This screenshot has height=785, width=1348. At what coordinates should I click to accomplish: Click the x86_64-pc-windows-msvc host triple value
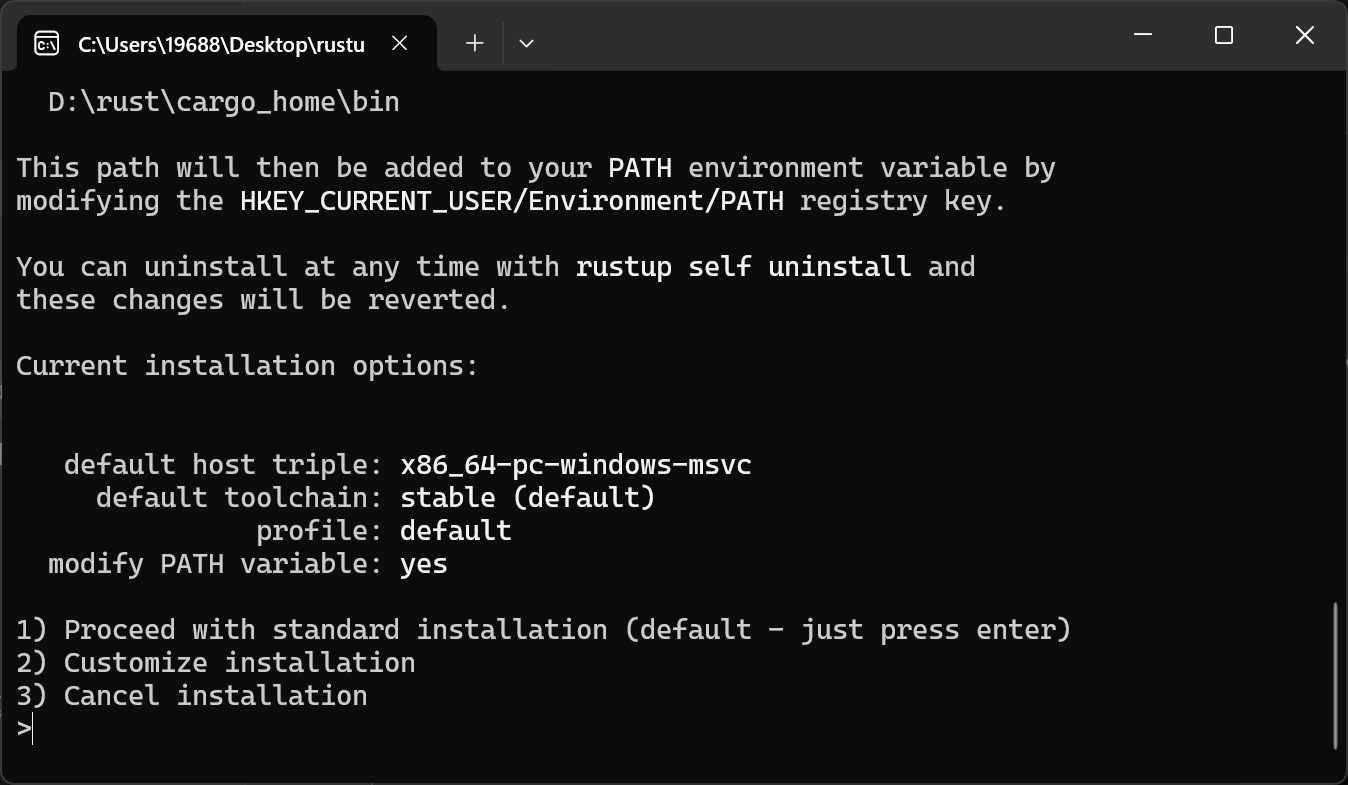tap(575, 465)
